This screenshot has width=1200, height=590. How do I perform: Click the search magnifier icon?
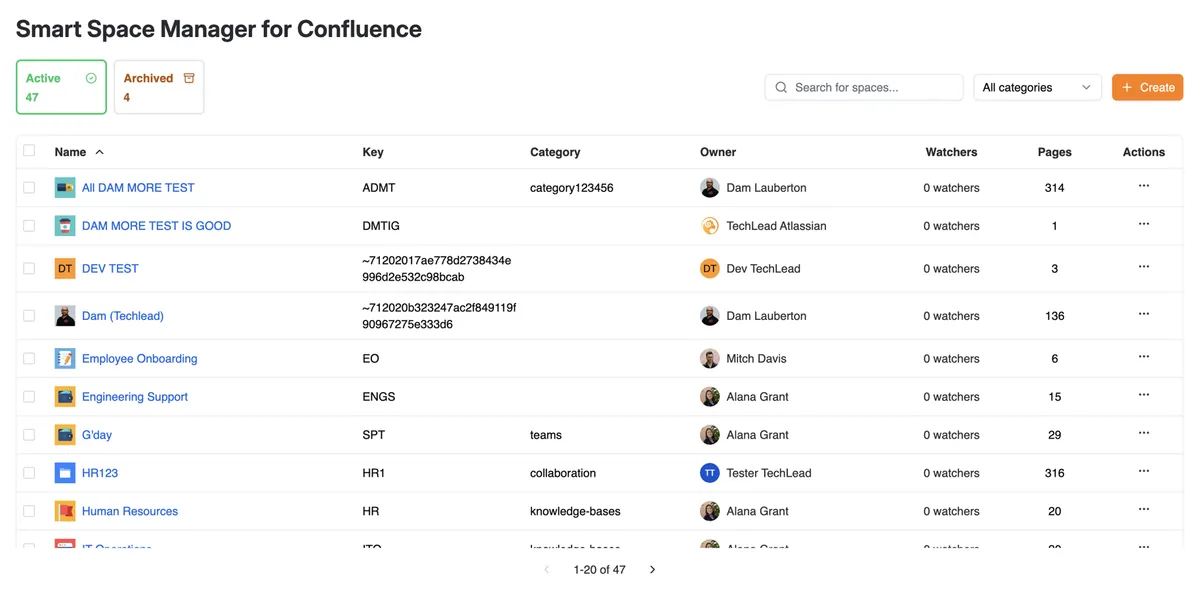[781, 87]
